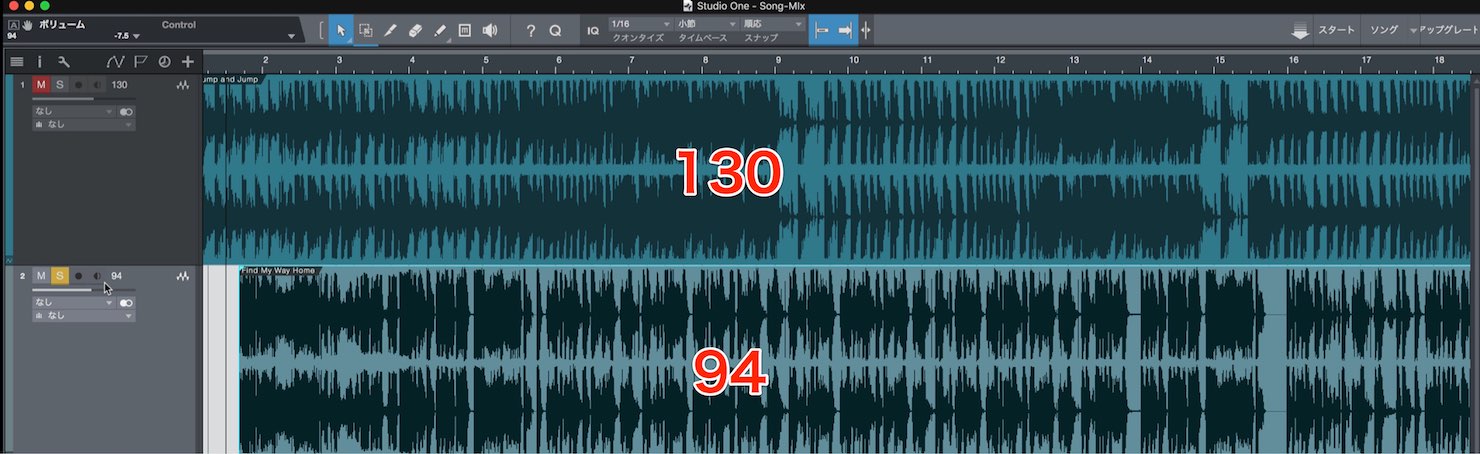Disable solo on track 2
Viewport: 1480px width, 454px height.
(59, 276)
